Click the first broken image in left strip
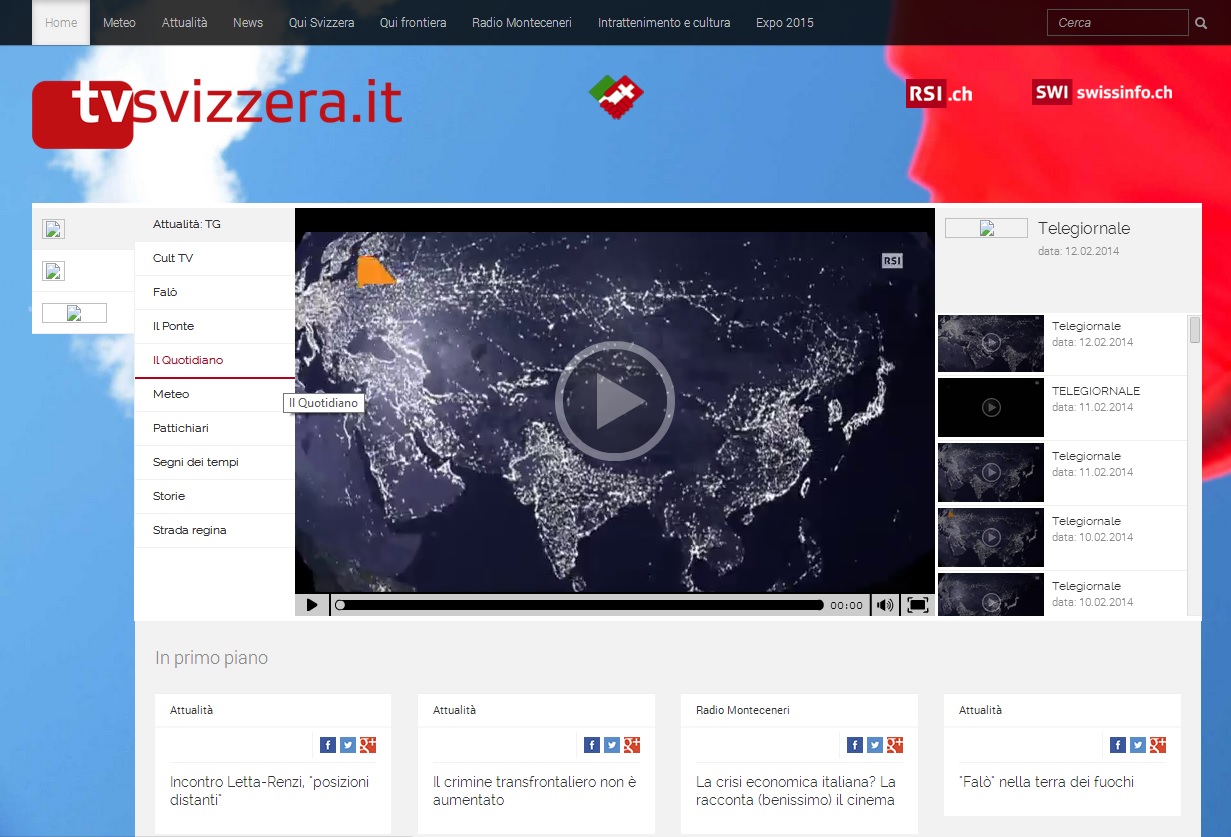 (54, 229)
